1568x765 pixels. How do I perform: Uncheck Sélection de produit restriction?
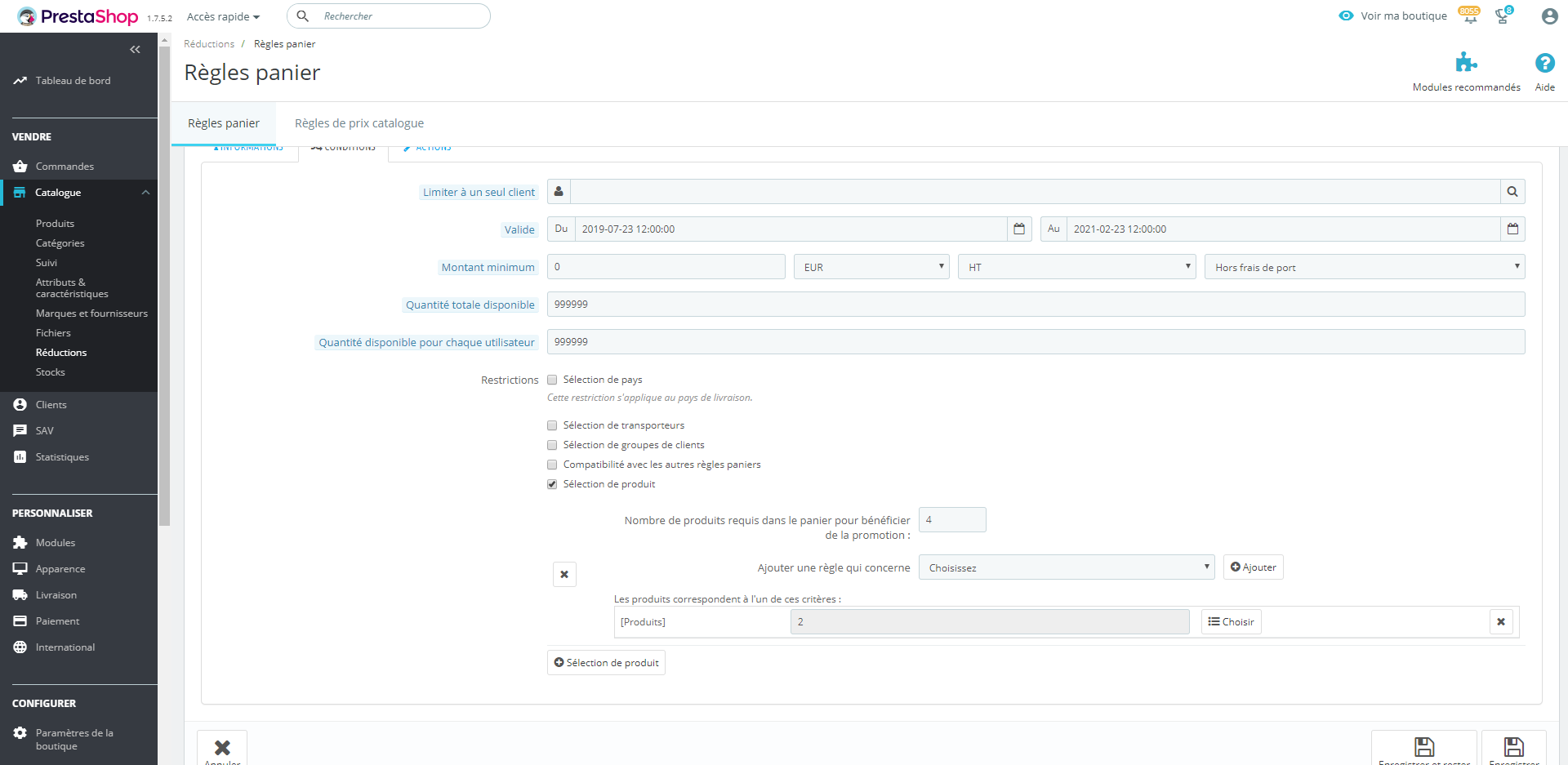[552, 484]
